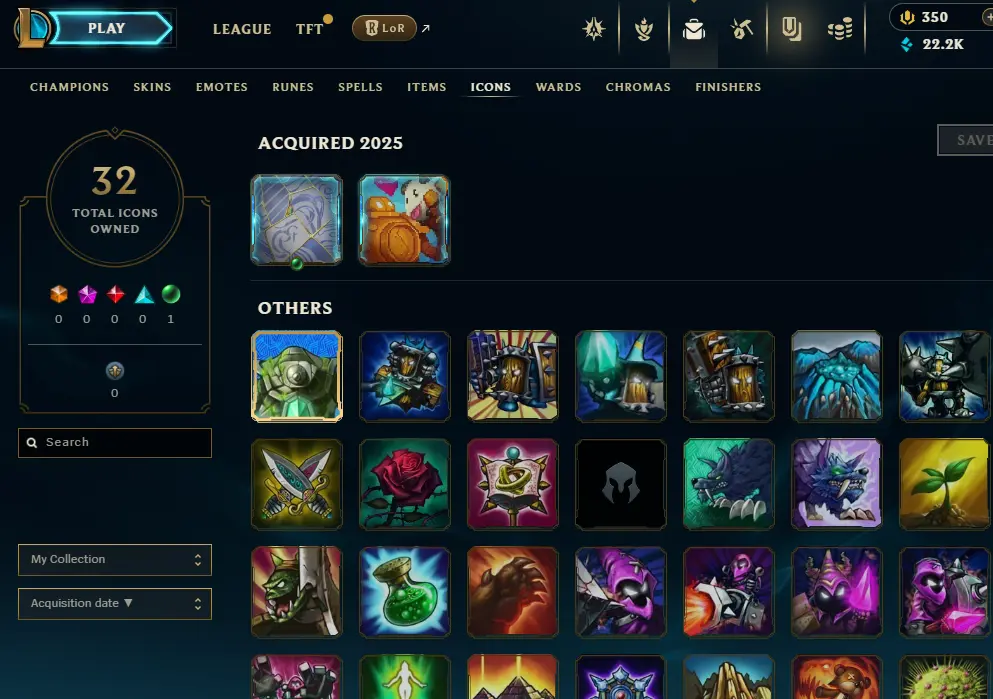Viewport: 993px width, 699px height.
Task: Open the TFT game mode link
Action: pos(309,29)
